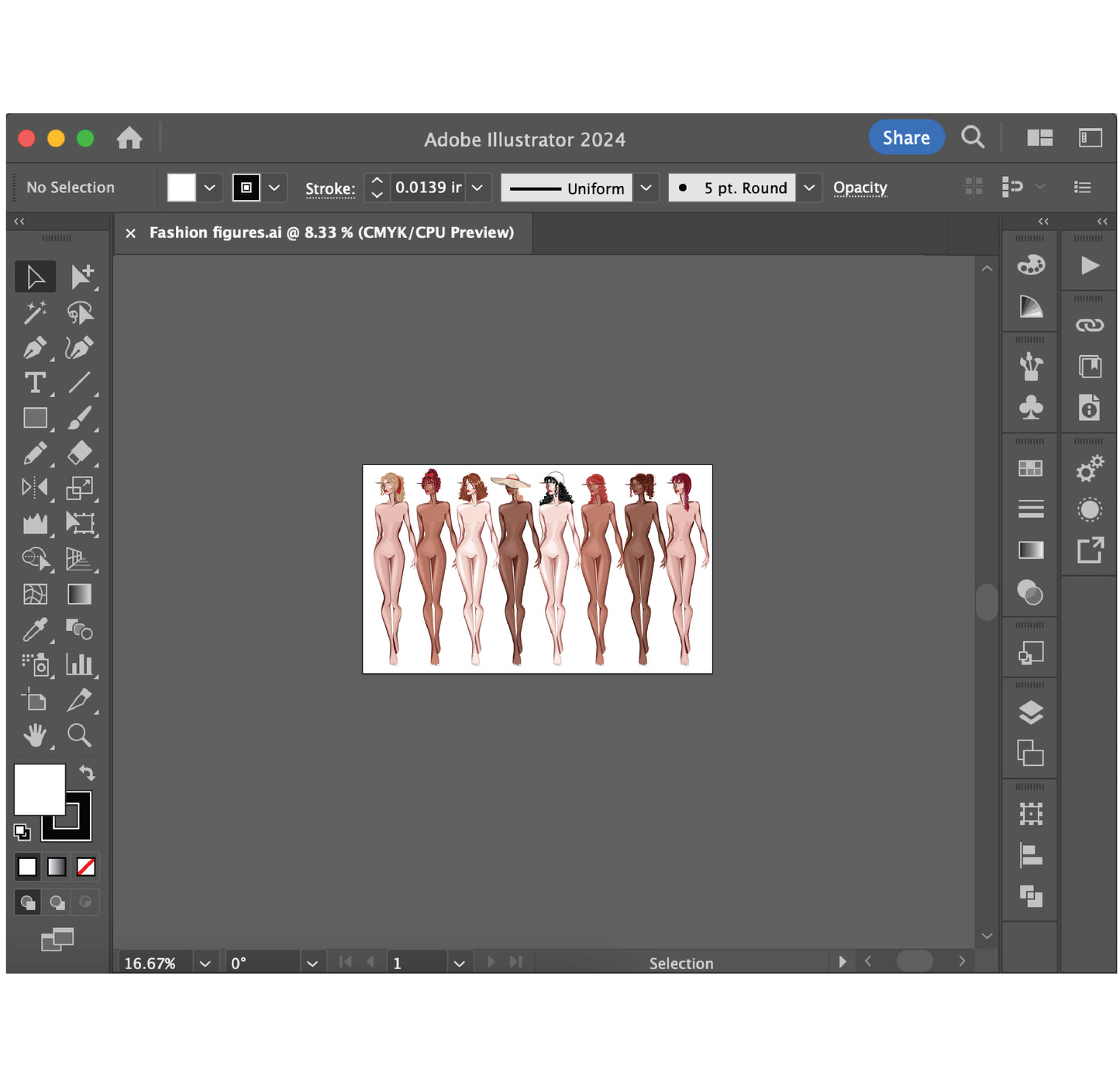The height and width of the screenshot is (1066, 1120).
Task: Open the Layers panel icon
Action: pyautogui.click(x=1030, y=712)
